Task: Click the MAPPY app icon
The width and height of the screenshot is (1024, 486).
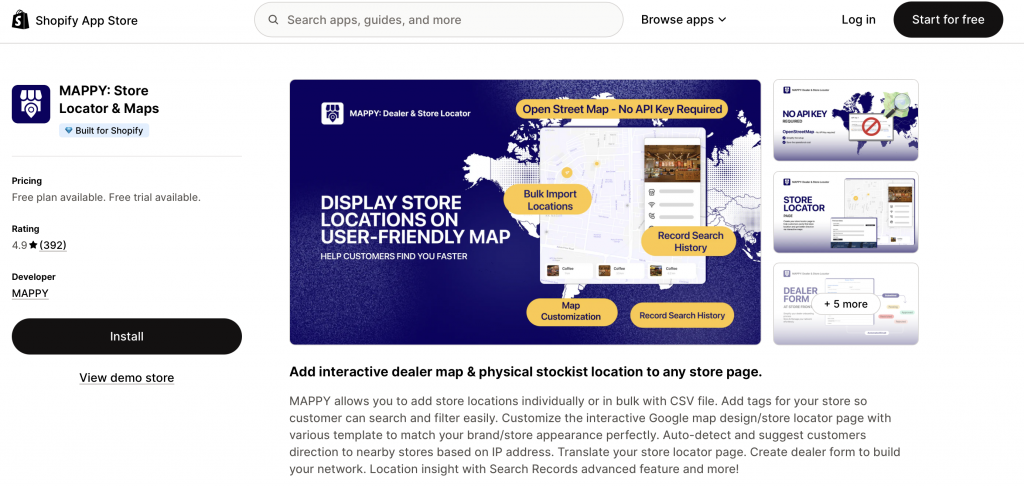Action: pyautogui.click(x=31, y=104)
